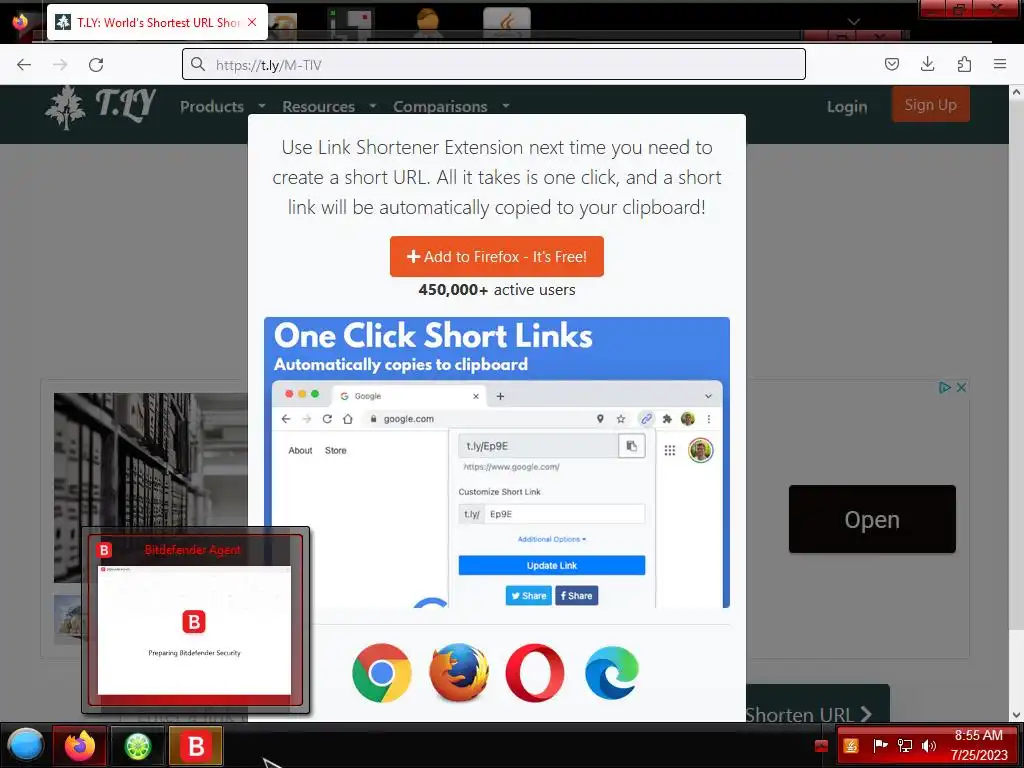The width and height of the screenshot is (1024, 768).
Task: Click the T.LY logo
Action: (101, 106)
